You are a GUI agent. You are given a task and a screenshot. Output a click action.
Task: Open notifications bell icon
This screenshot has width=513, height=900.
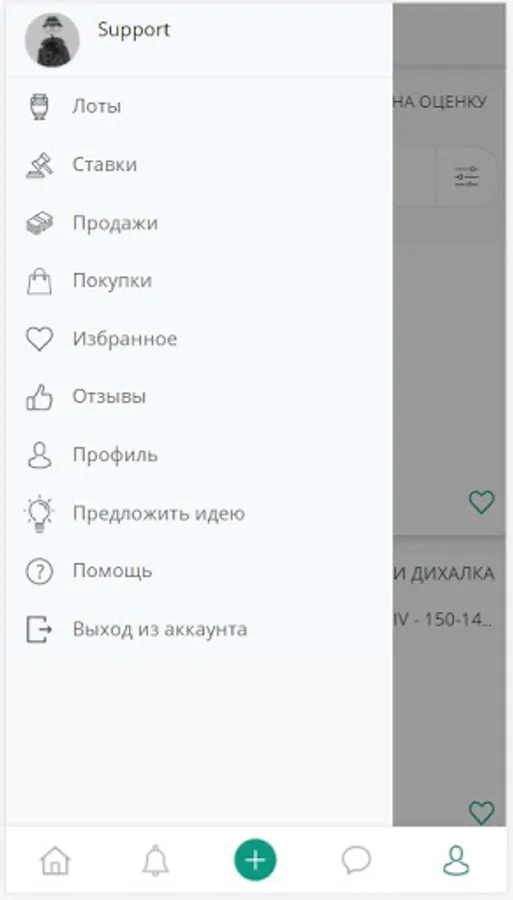(155, 860)
